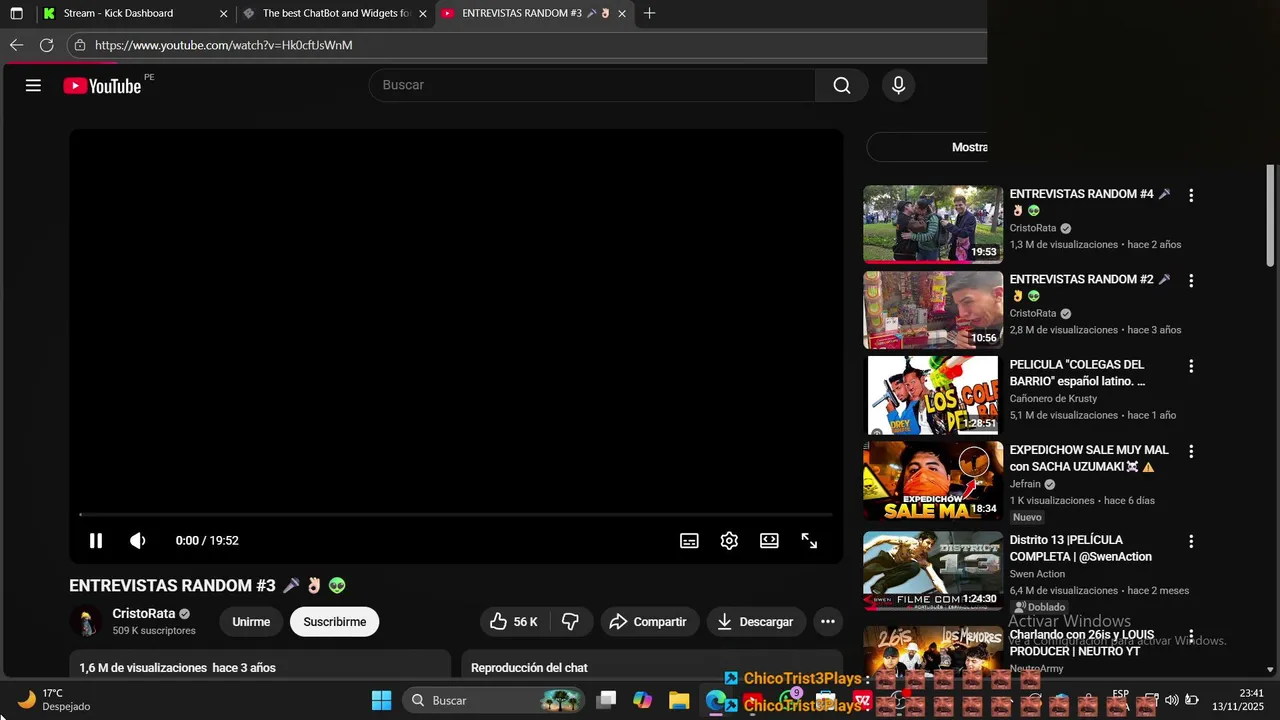Open EXPEDICHOW SALE MUY MAL thumbnail
The width and height of the screenshot is (1280, 720).
933,480
